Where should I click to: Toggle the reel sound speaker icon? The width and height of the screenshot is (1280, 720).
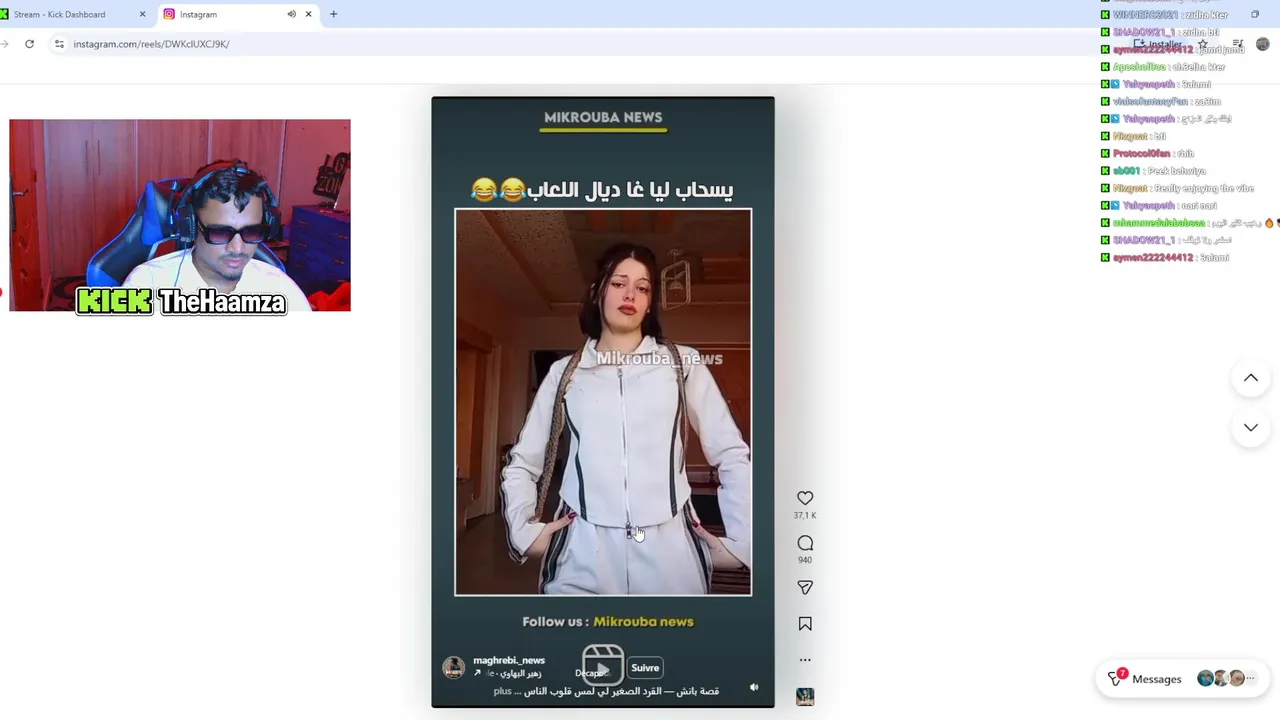[x=754, y=687]
